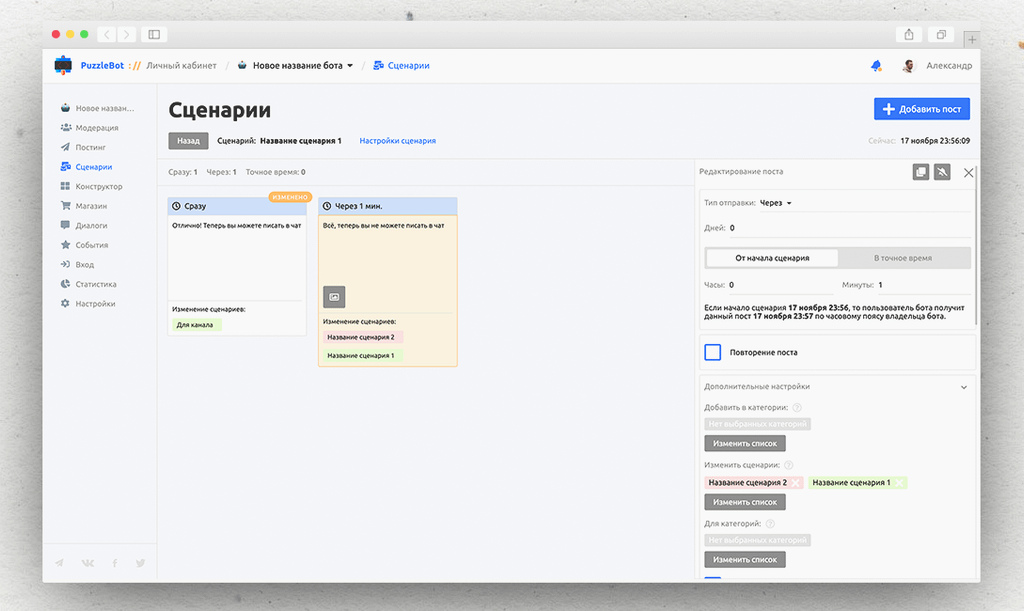This screenshot has width=1024, height=611.
Task: Click the Часы input field
Action: (780, 285)
